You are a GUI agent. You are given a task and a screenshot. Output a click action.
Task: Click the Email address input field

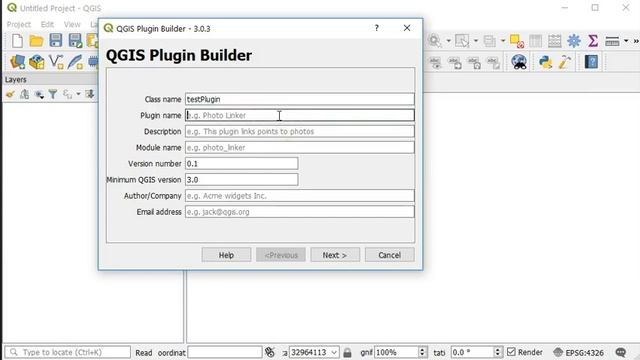click(300, 212)
